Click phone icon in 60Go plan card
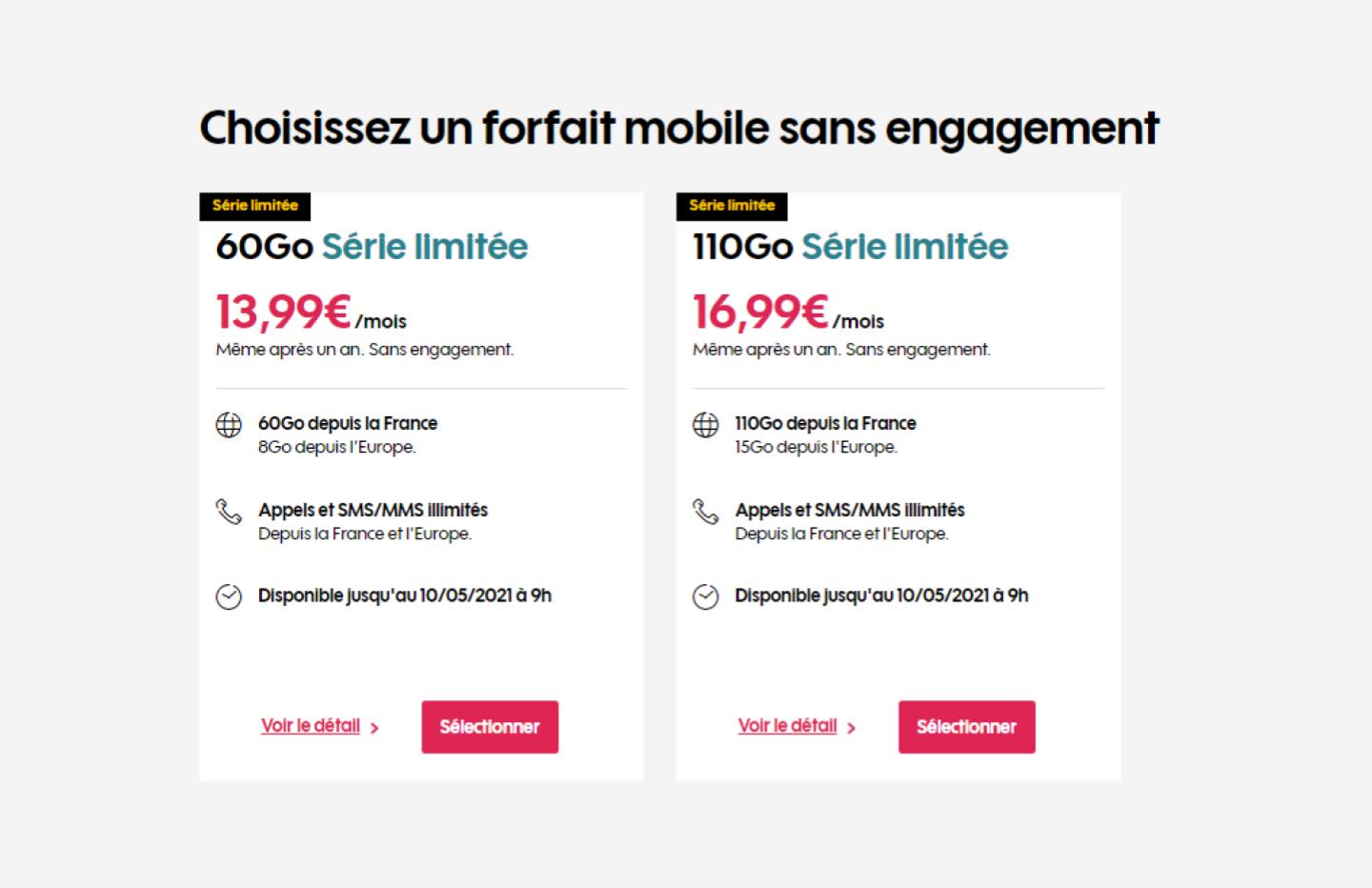The image size is (1372, 888). pos(229,512)
